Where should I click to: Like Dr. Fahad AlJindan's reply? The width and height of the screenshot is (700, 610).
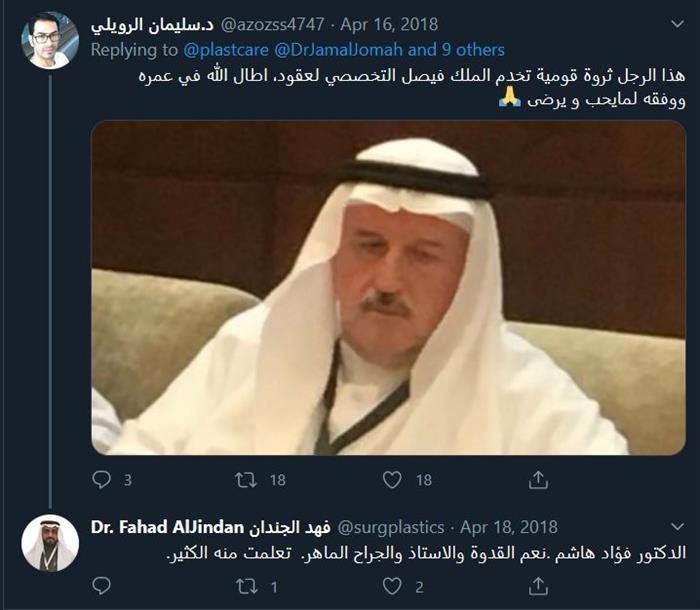point(393,585)
